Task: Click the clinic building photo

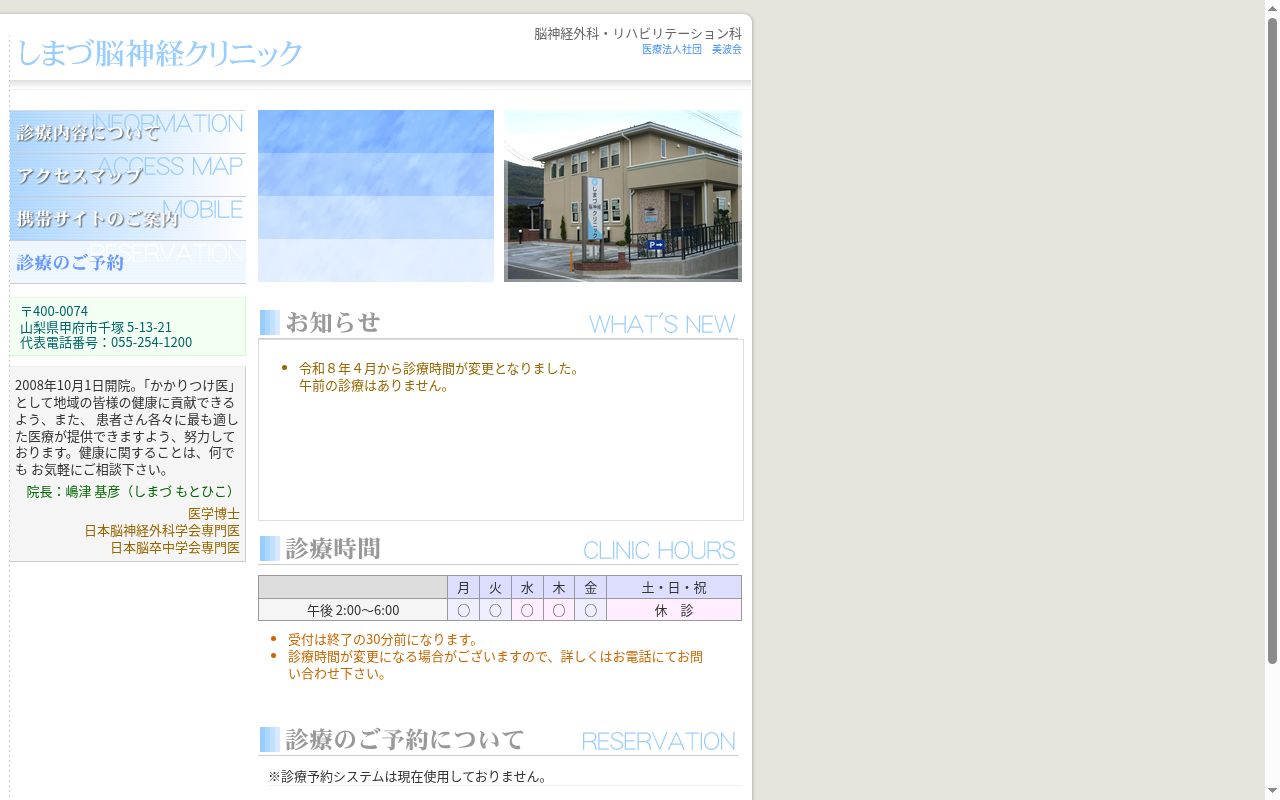Action: 623,196
